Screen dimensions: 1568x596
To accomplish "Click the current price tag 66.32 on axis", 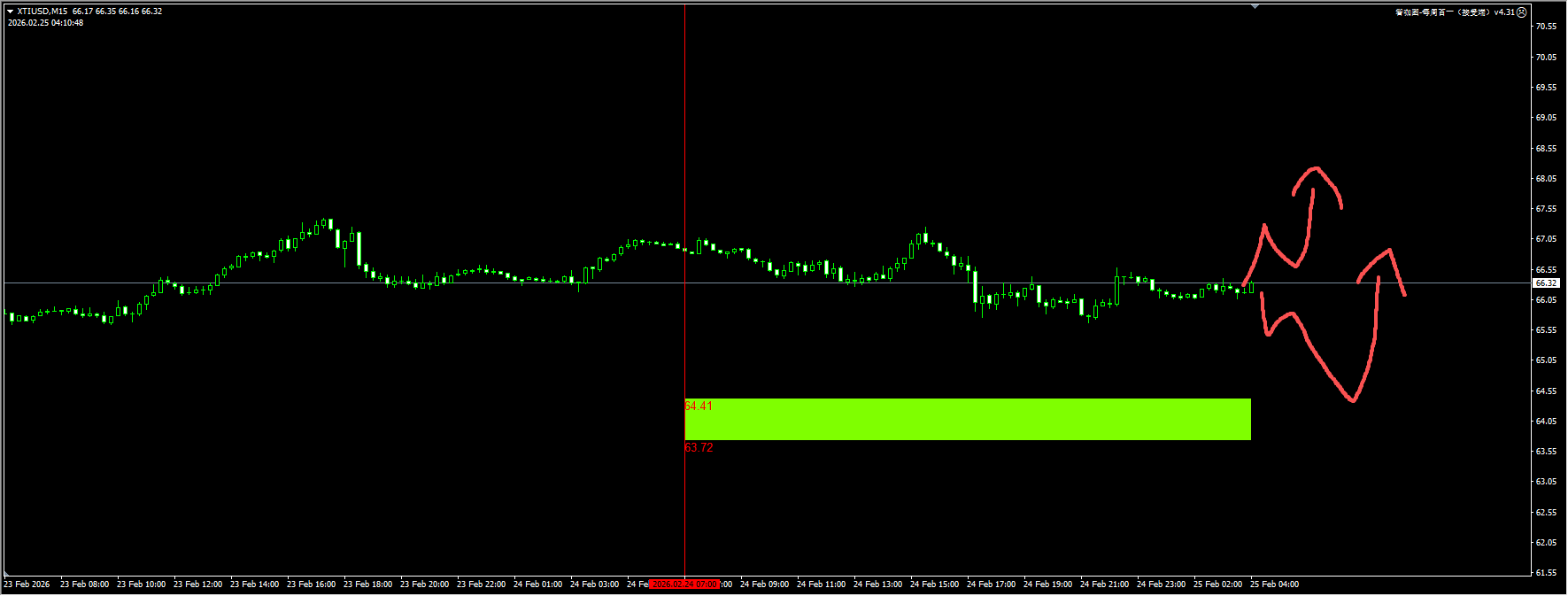I will [1546, 283].
